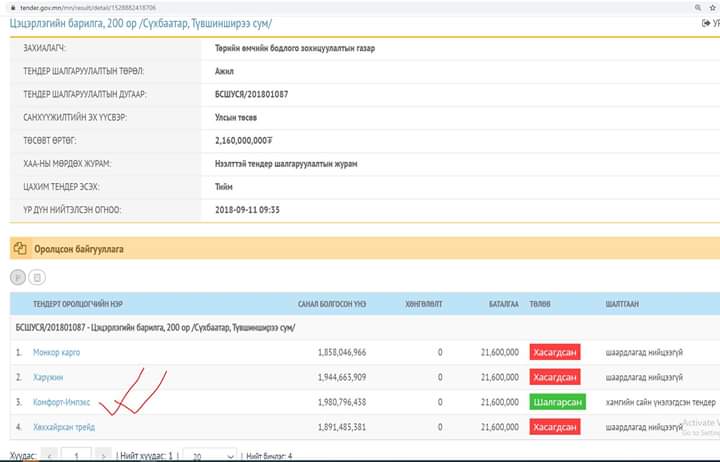Click the price 1,858,046,966
The width and height of the screenshot is (720, 462).
click(x=342, y=352)
